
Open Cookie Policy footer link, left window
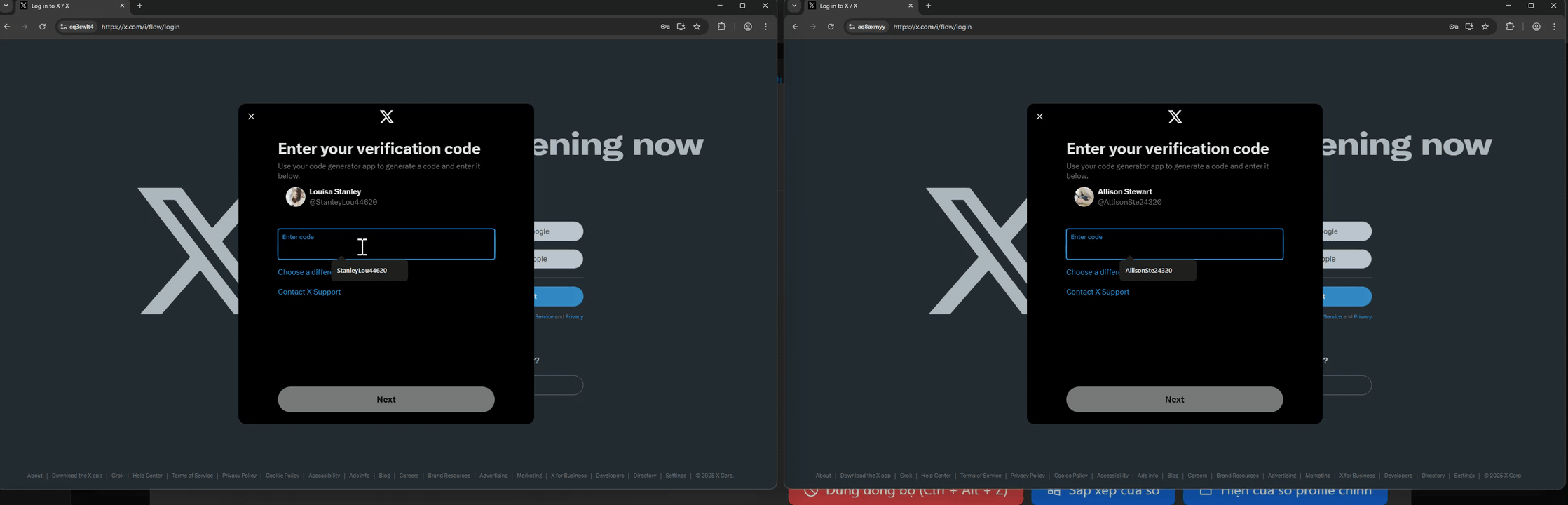click(282, 476)
